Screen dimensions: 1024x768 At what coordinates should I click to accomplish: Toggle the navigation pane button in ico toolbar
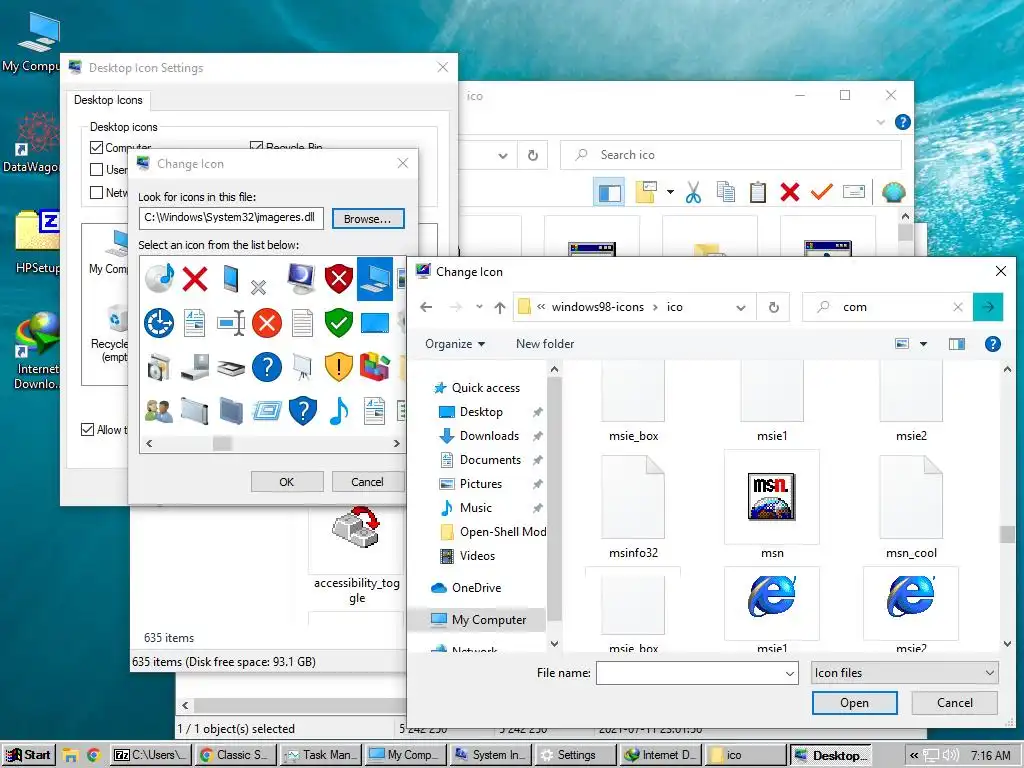pos(609,192)
